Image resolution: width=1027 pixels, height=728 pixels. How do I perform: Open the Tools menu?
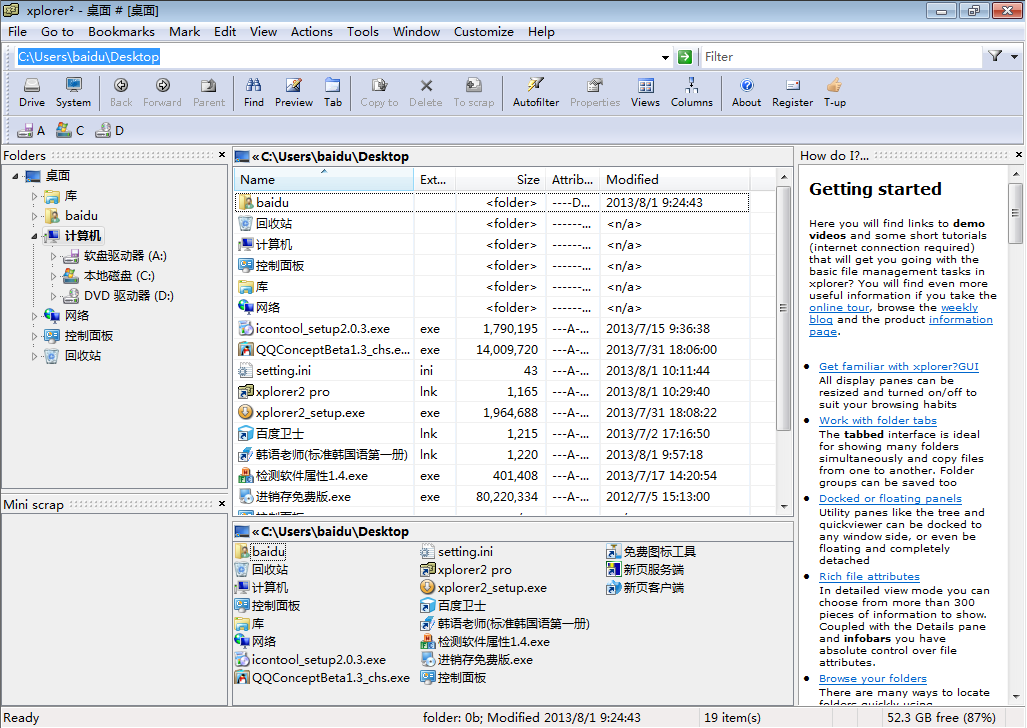pos(363,31)
